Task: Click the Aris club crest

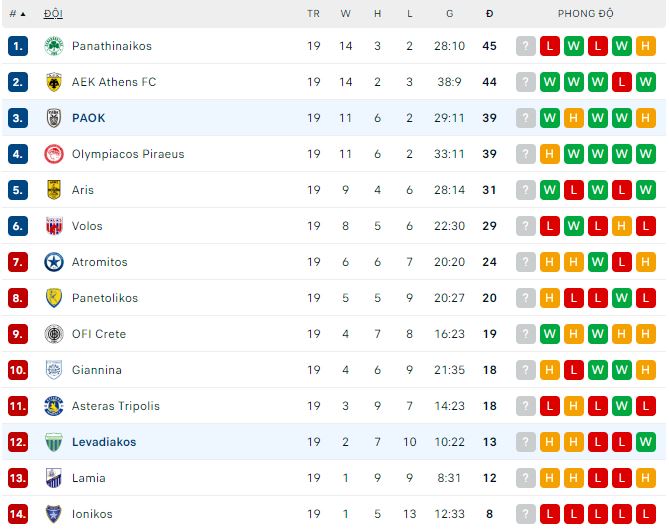Action: pyautogui.click(x=54, y=190)
